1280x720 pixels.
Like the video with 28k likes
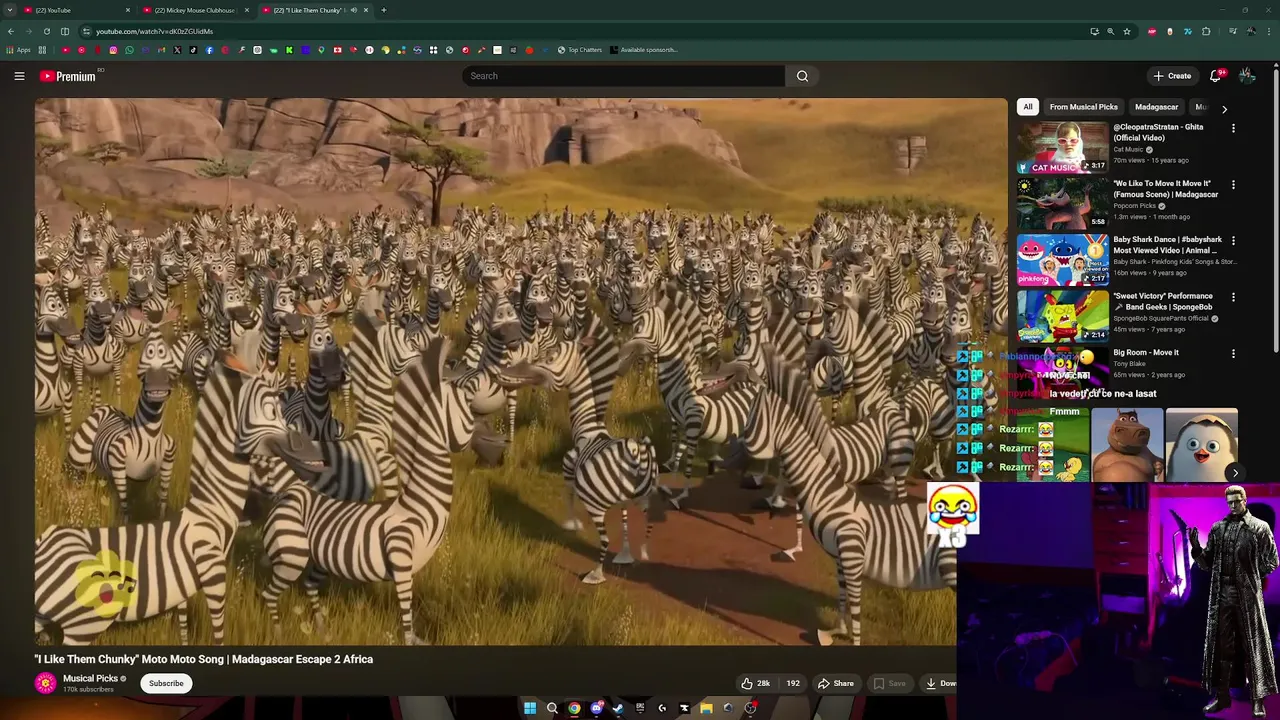coord(755,683)
